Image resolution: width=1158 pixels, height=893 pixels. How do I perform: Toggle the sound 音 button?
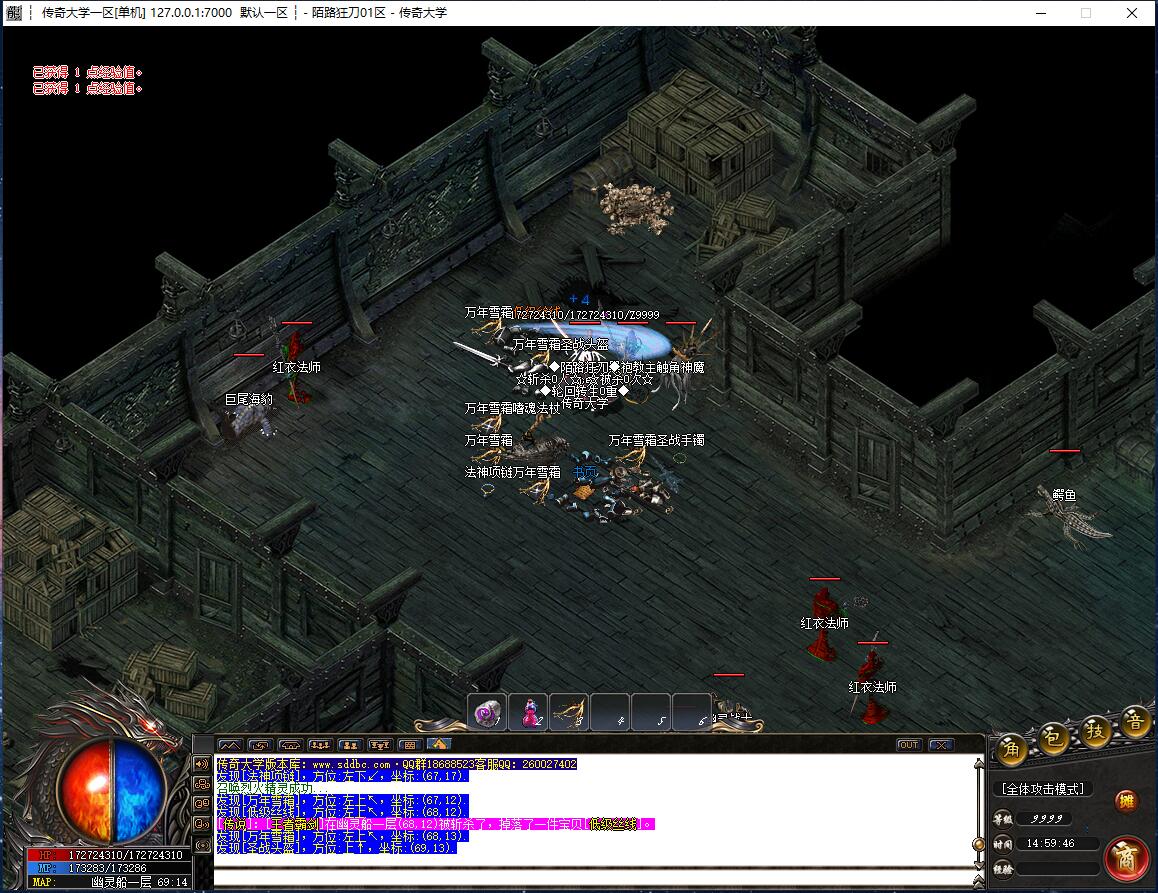(x=1135, y=722)
